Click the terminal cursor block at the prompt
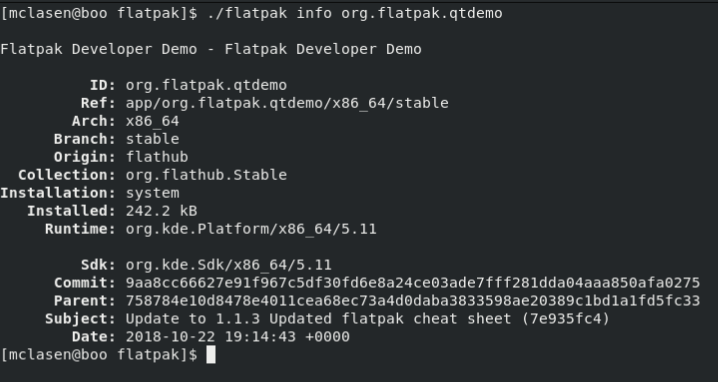This screenshot has height=382, width=718. pos(211,355)
